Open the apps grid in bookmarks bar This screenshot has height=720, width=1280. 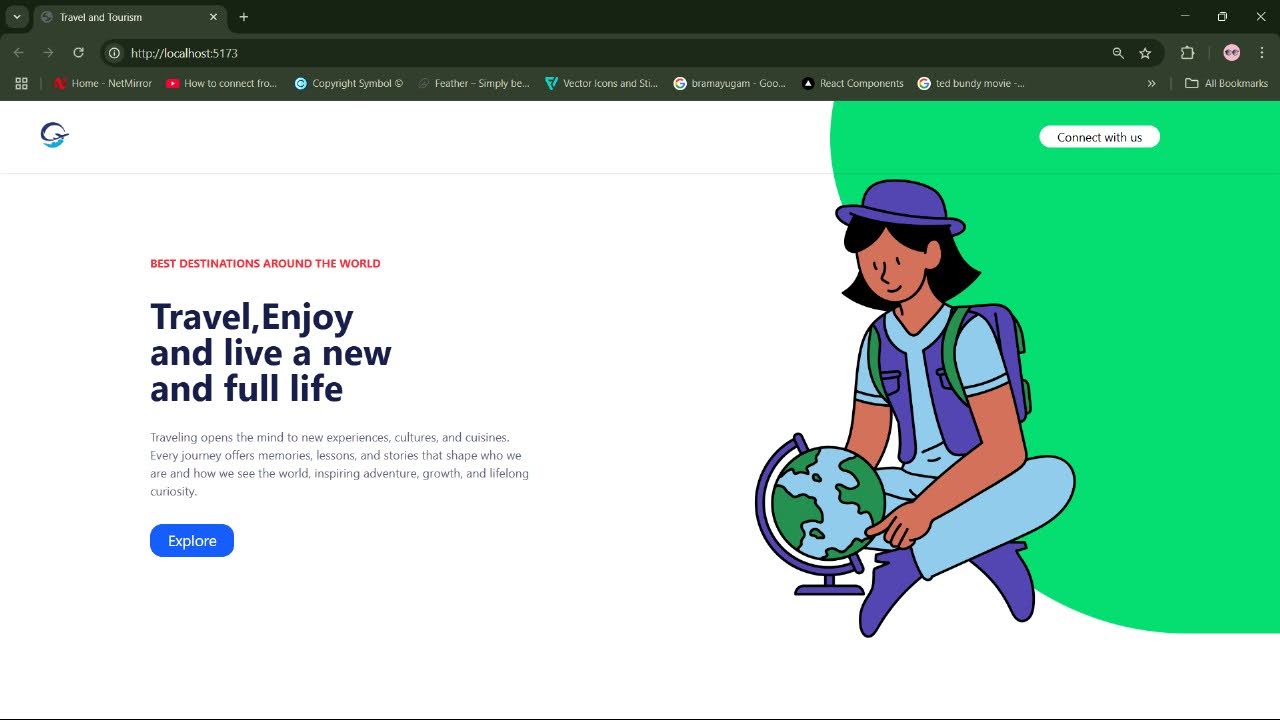[21, 84]
